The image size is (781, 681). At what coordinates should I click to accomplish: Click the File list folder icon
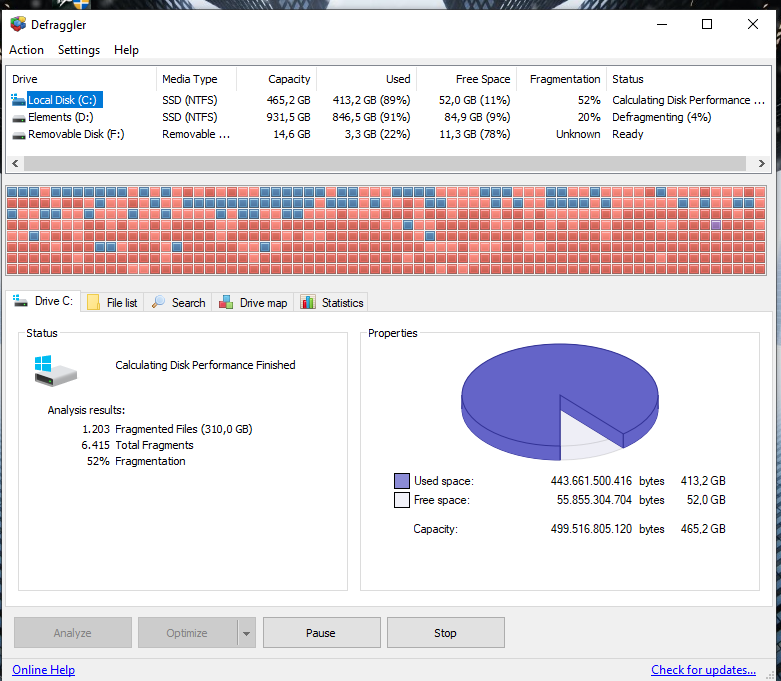(93, 302)
